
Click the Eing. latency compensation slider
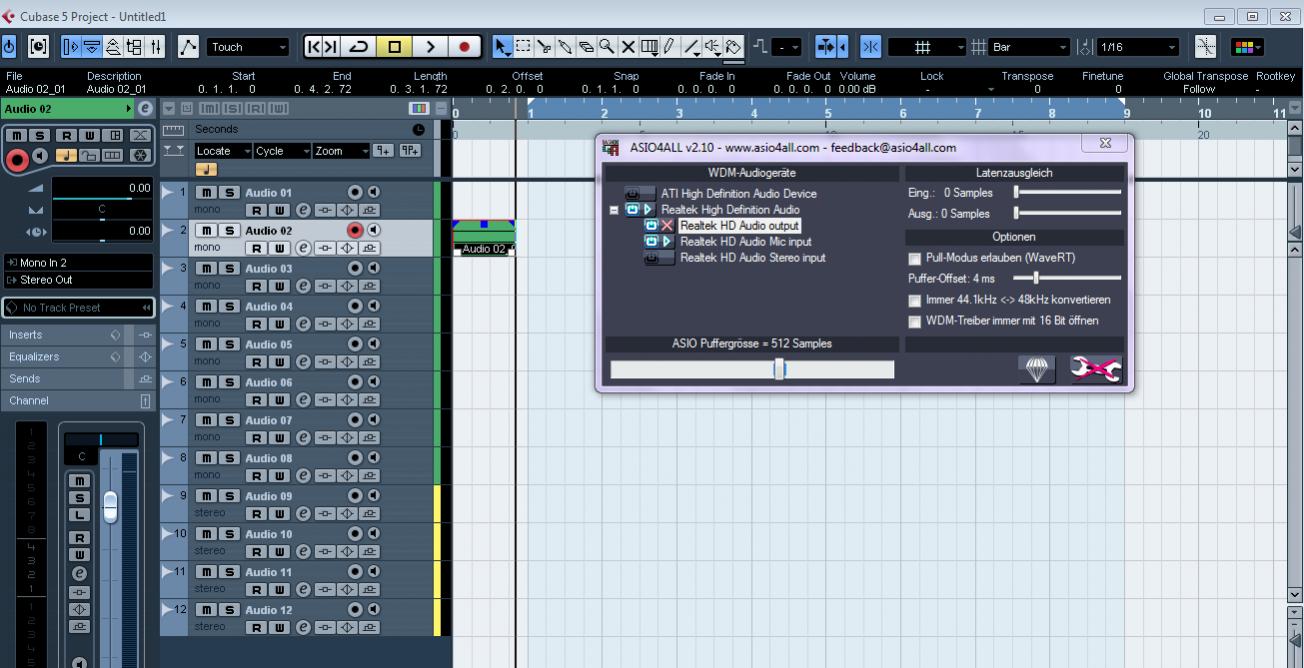[x=1067, y=192]
